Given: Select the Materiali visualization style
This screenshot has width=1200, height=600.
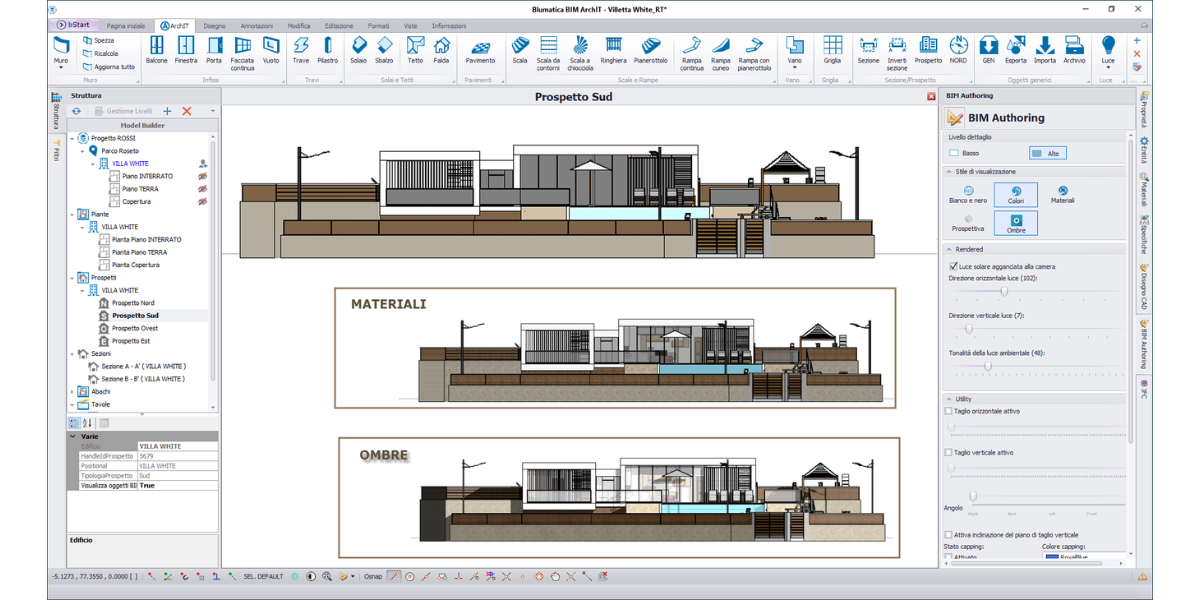Looking at the screenshot, I should pyautogui.click(x=1063, y=194).
